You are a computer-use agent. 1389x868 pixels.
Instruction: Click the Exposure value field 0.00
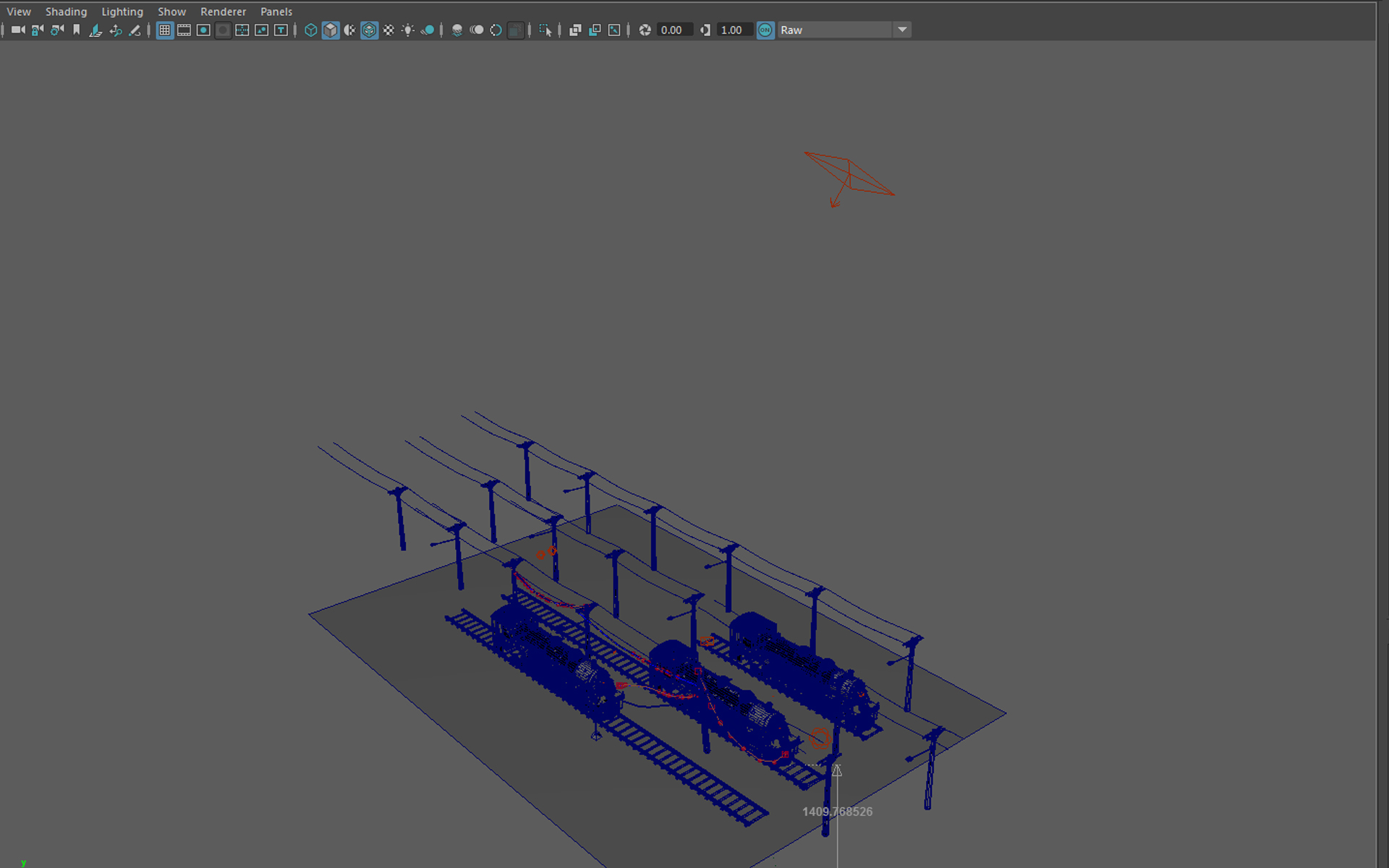[675, 30]
